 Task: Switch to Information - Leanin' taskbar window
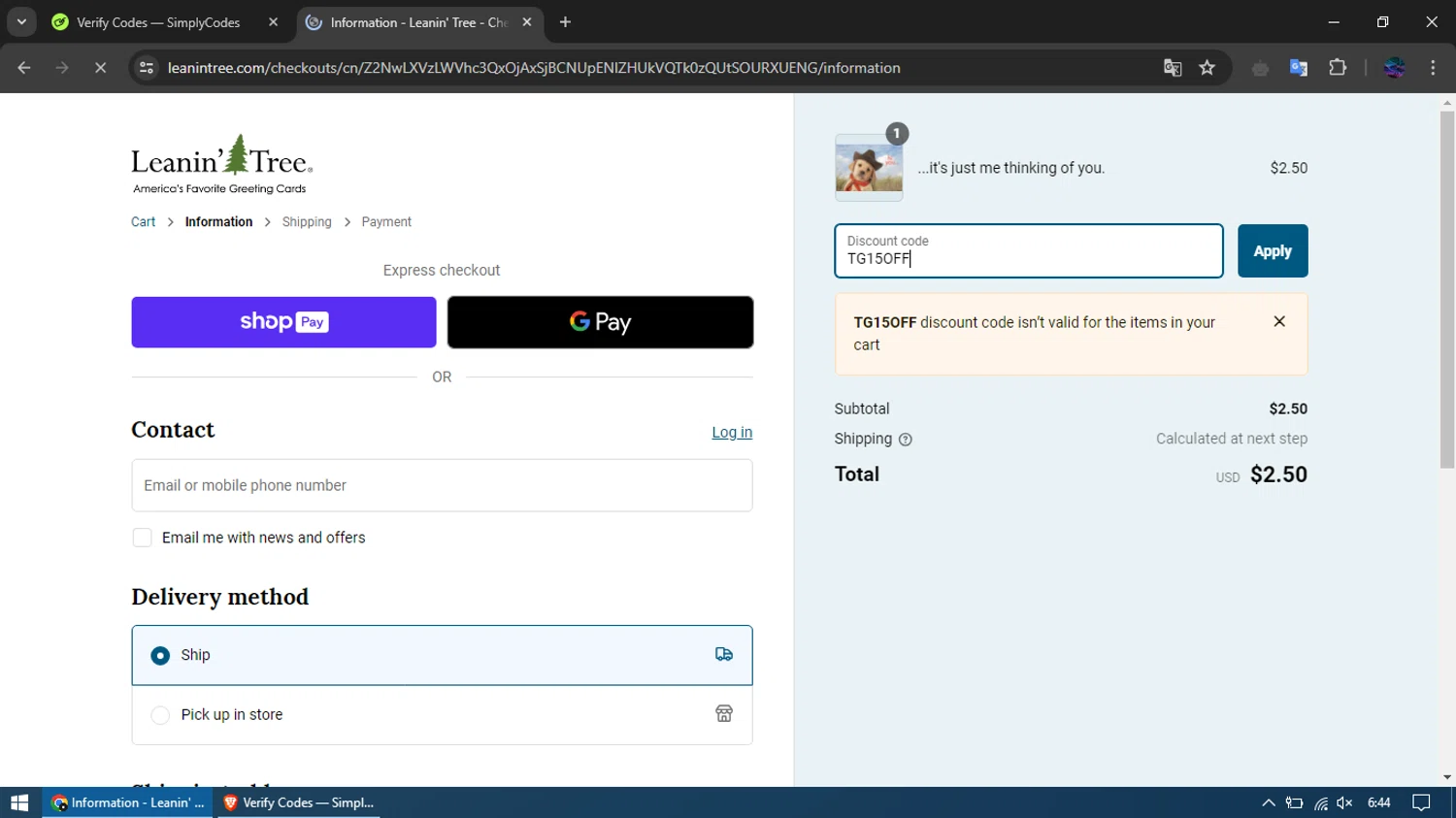click(129, 802)
